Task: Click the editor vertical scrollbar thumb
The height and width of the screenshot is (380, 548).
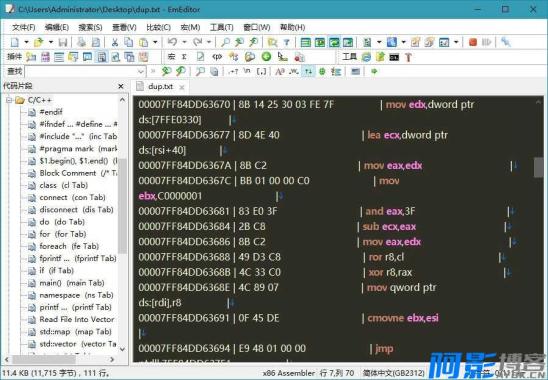Action: pos(538,167)
